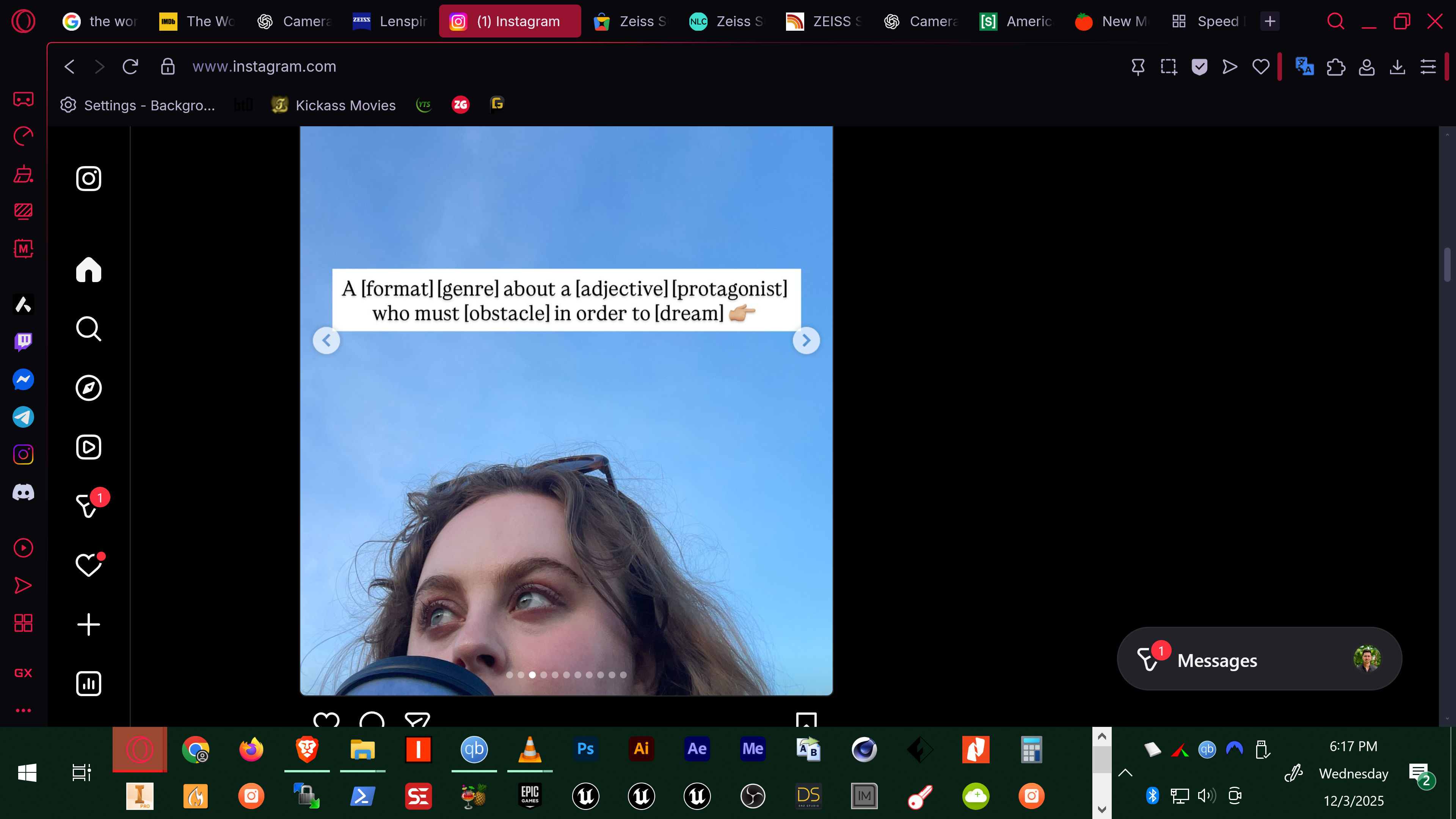
Task: Go to next carousel slide
Action: coord(806,340)
